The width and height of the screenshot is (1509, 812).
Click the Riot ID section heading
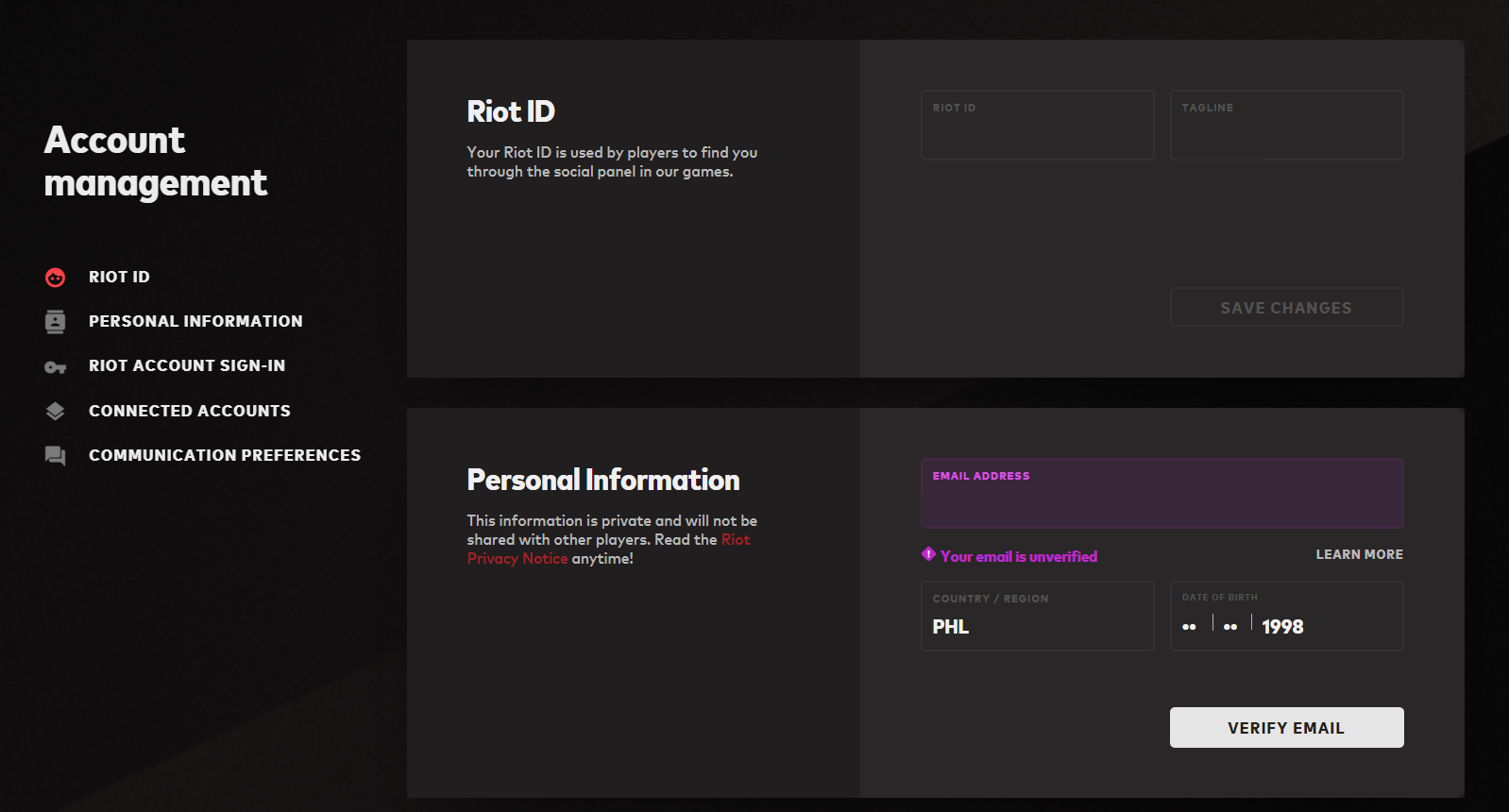coord(511,111)
